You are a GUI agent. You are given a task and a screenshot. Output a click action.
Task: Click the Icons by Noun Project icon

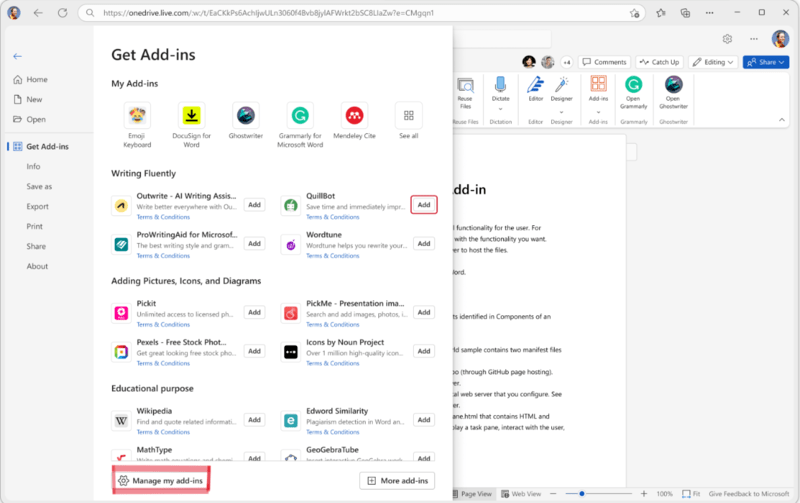pos(291,352)
